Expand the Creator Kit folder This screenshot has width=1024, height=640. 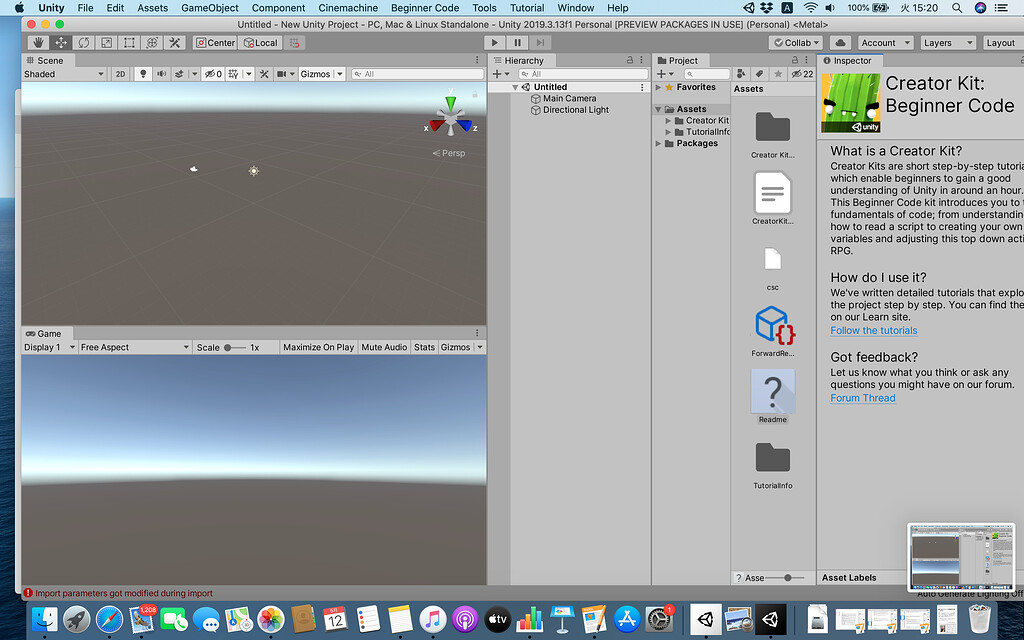tap(666, 120)
